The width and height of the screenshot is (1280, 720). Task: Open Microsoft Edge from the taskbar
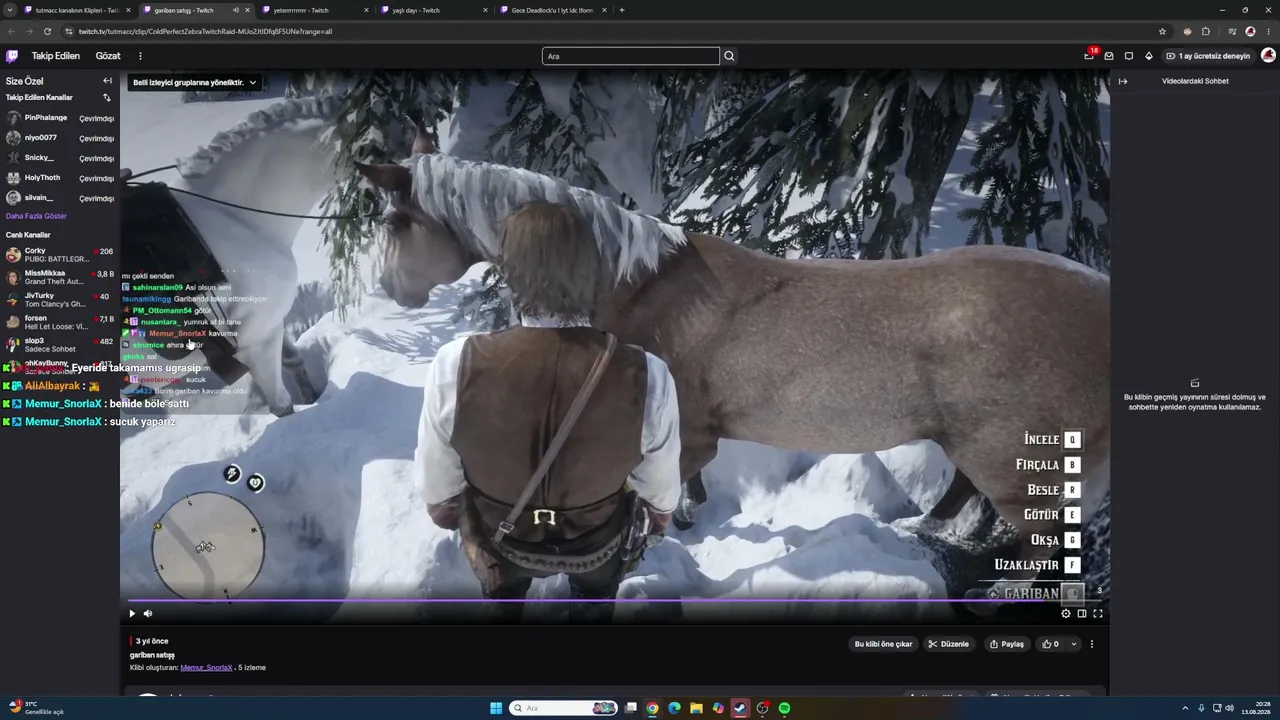click(x=674, y=708)
